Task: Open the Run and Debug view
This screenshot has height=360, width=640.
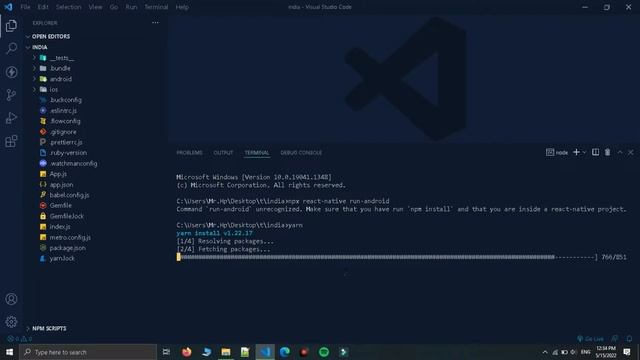Action: tap(11, 118)
